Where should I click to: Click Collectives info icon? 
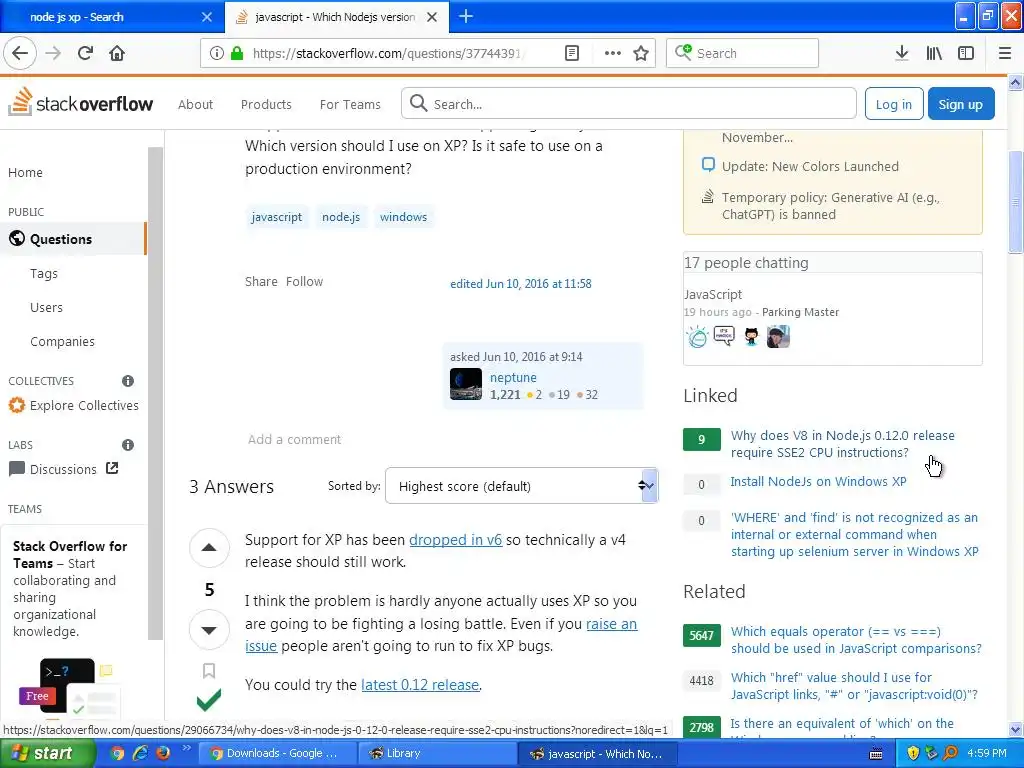tap(128, 381)
